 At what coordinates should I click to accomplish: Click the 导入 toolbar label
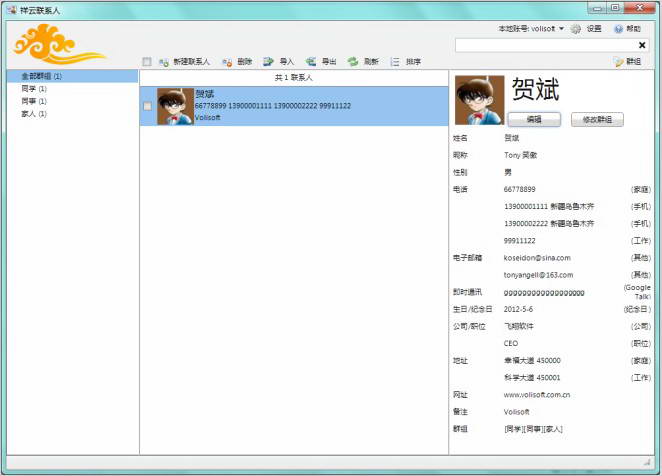pos(286,62)
